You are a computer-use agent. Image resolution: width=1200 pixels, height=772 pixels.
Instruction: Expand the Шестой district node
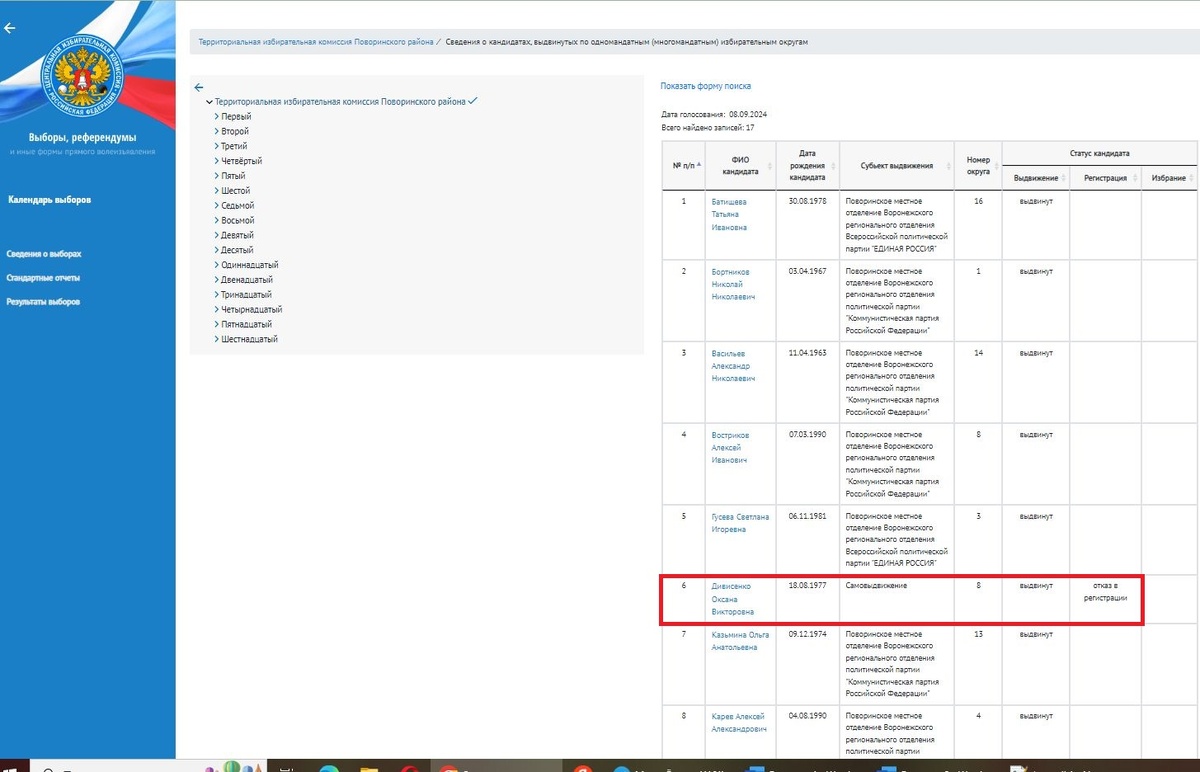point(217,191)
